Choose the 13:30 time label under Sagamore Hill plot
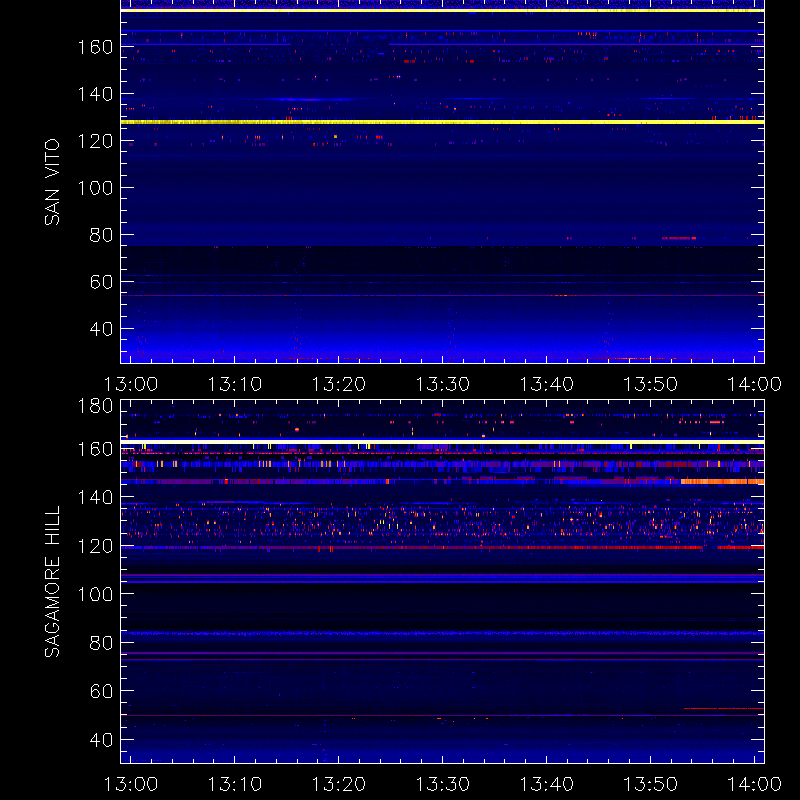This screenshot has width=800, height=800. [x=442, y=784]
